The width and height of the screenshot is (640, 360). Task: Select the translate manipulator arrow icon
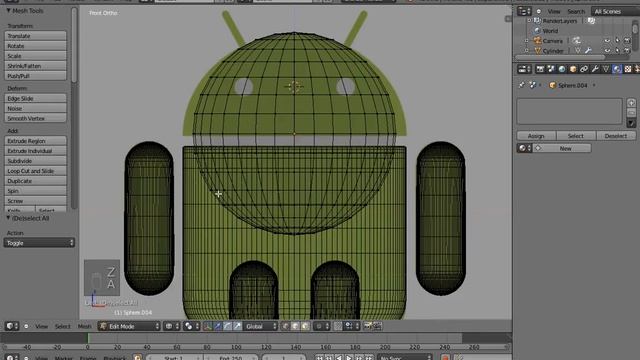[218, 326]
